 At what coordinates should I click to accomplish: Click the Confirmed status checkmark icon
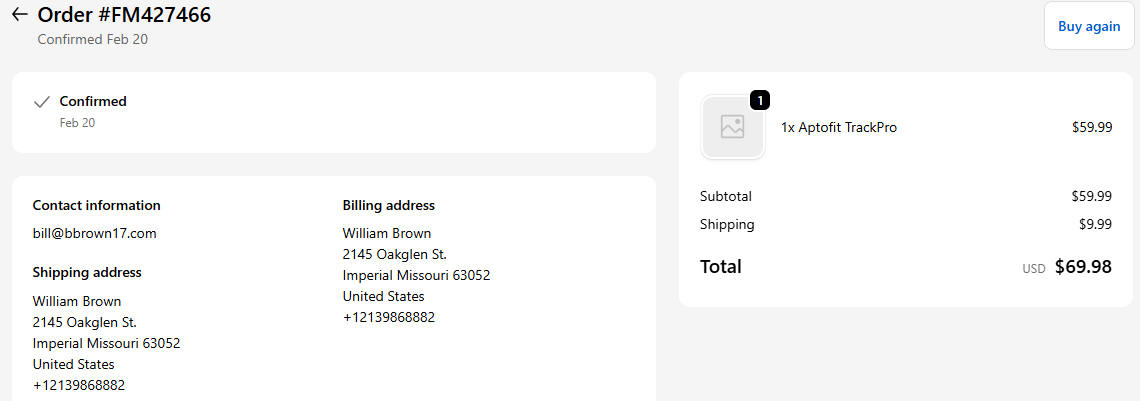[x=42, y=101]
